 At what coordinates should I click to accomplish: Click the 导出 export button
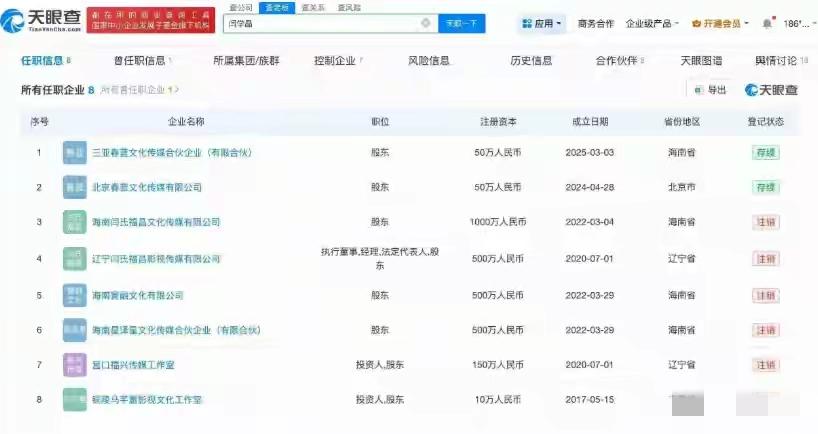coord(711,90)
